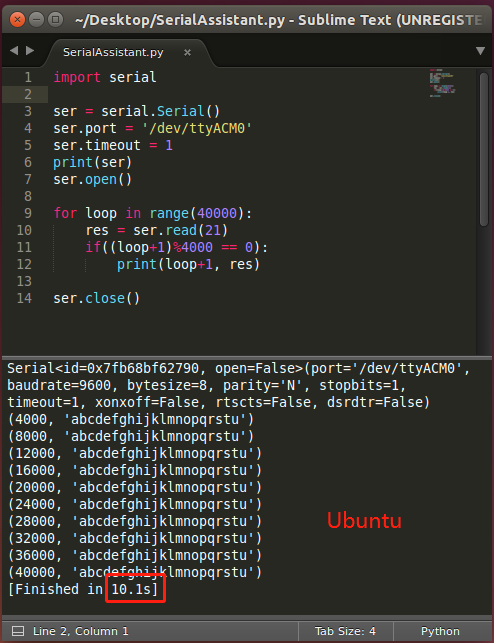This screenshot has width=494, height=643.
Task: Open the Tab Size: 4 selector
Action: [345, 631]
